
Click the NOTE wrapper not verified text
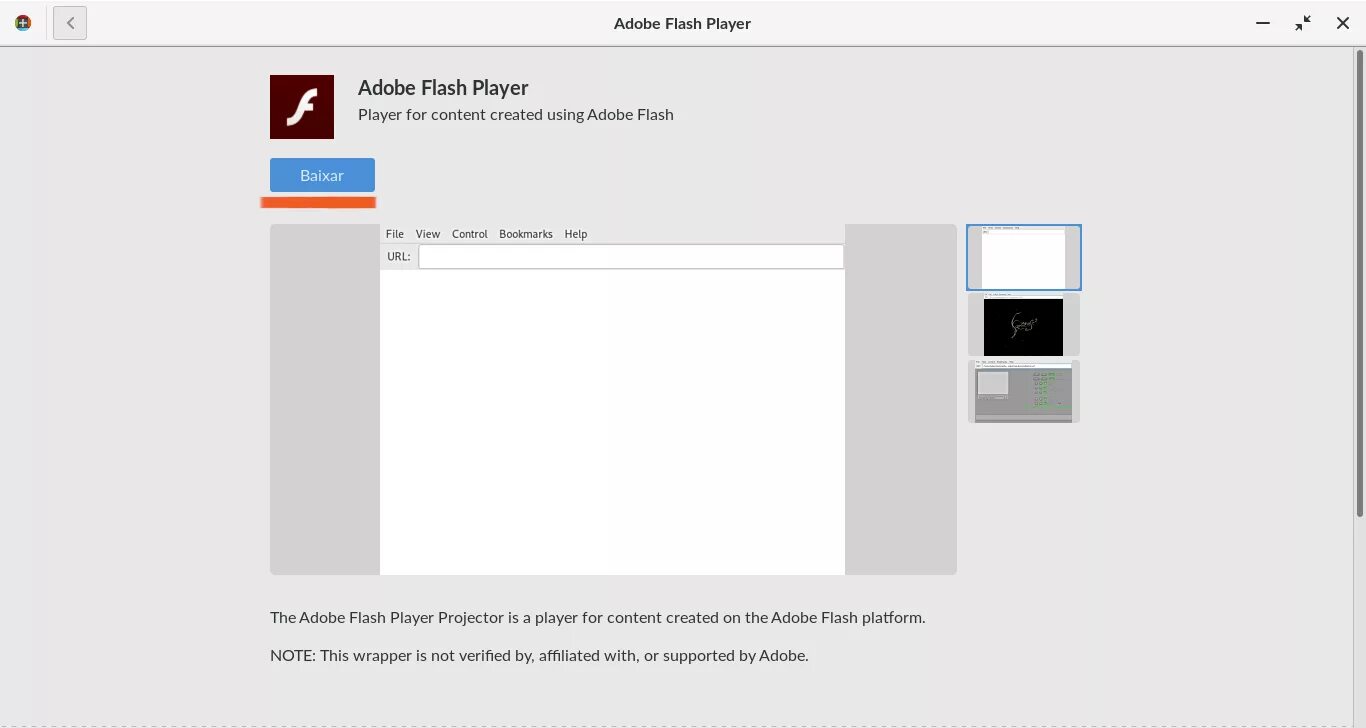pos(539,656)
